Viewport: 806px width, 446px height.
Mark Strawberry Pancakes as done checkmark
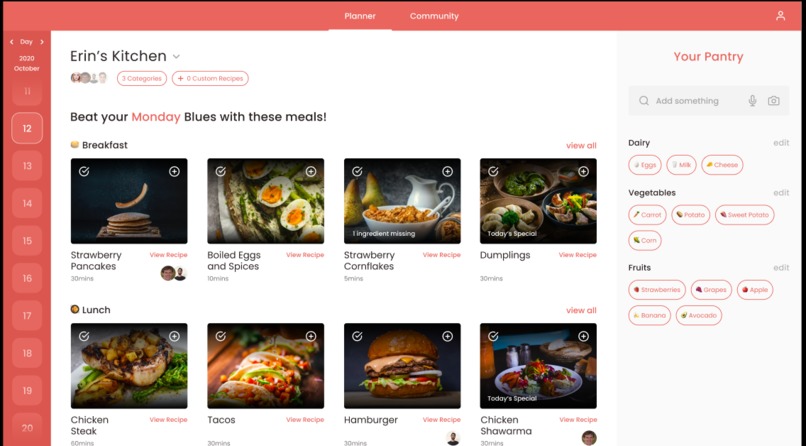(84, 172)
